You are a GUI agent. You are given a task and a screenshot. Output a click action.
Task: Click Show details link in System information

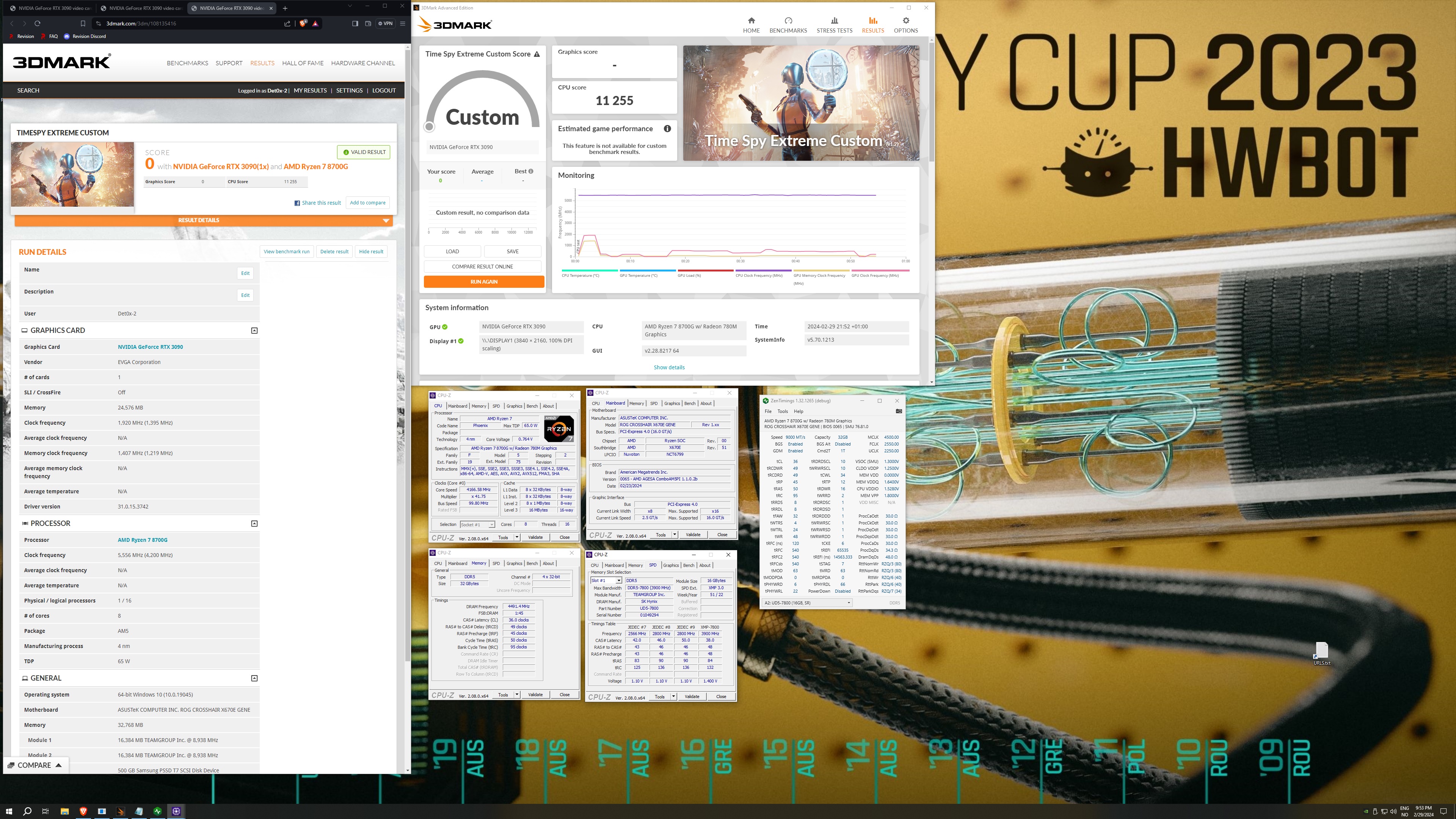point(668,367)
